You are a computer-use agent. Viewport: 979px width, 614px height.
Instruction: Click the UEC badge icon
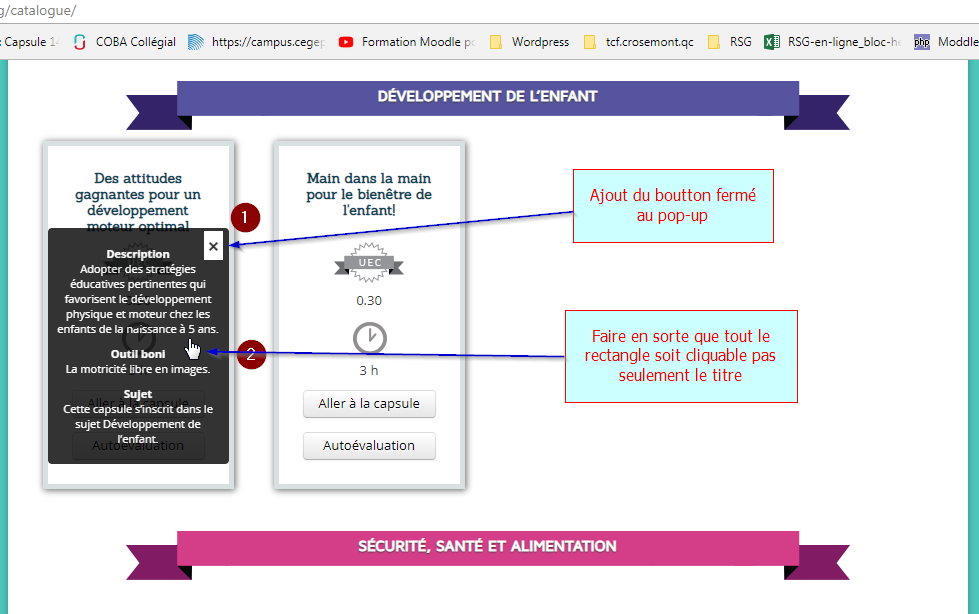click(x=369, y=262)
